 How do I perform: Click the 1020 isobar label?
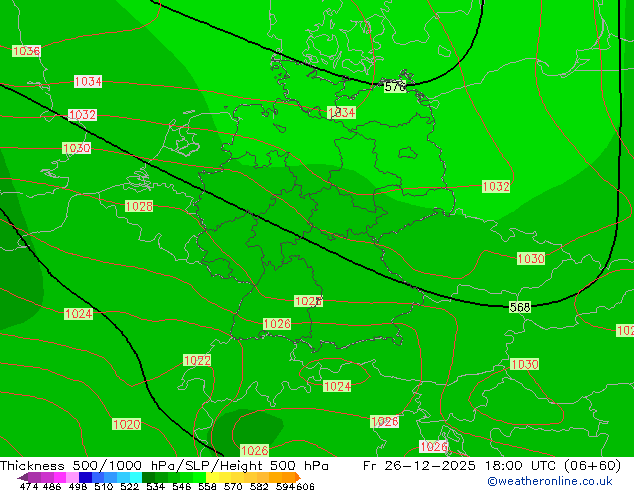click(127, 424)
